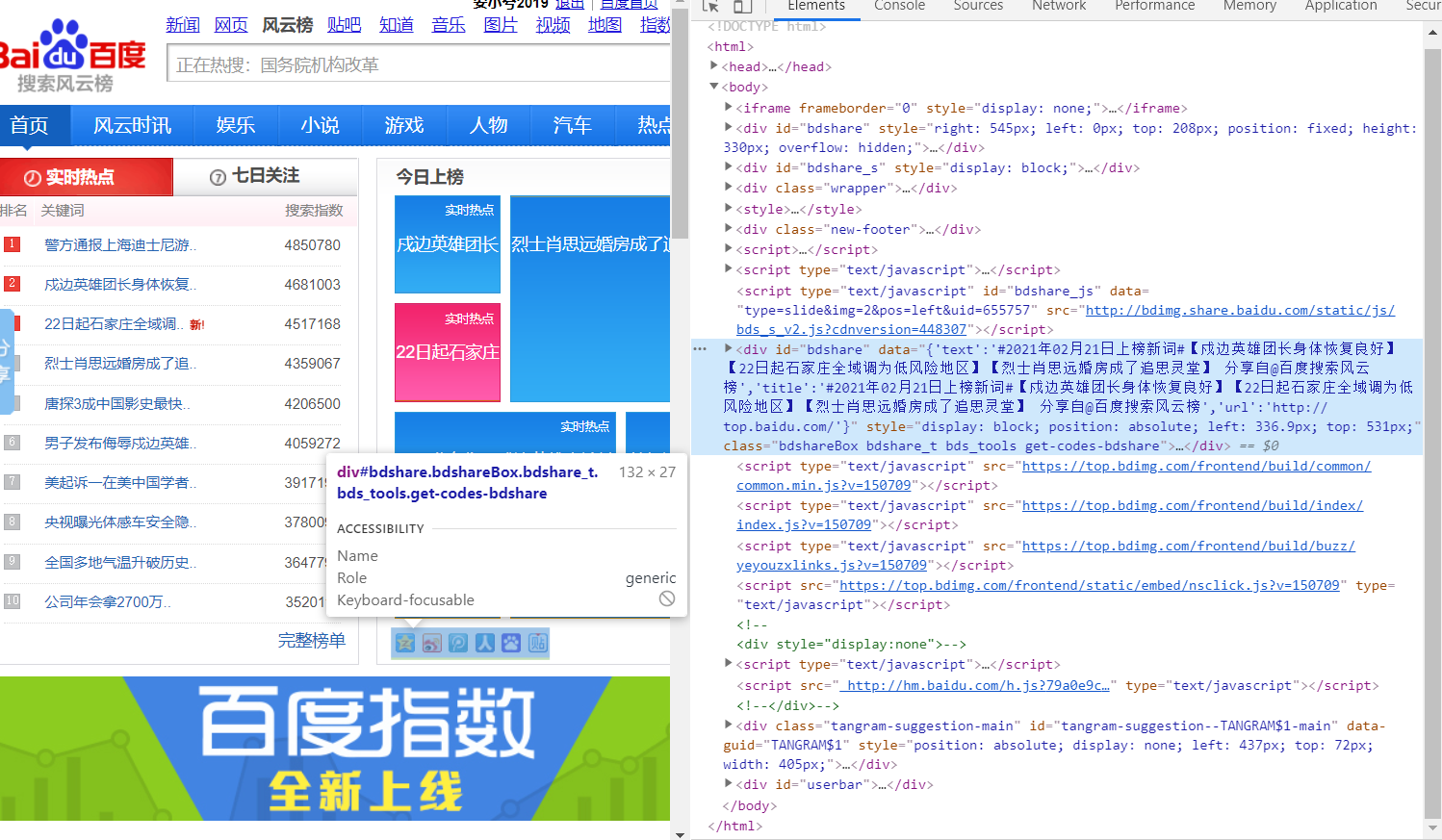Click the 百度指数 全新上线 banner
The width and height of the screenshot is (1442, 840).
pos(335,749)
